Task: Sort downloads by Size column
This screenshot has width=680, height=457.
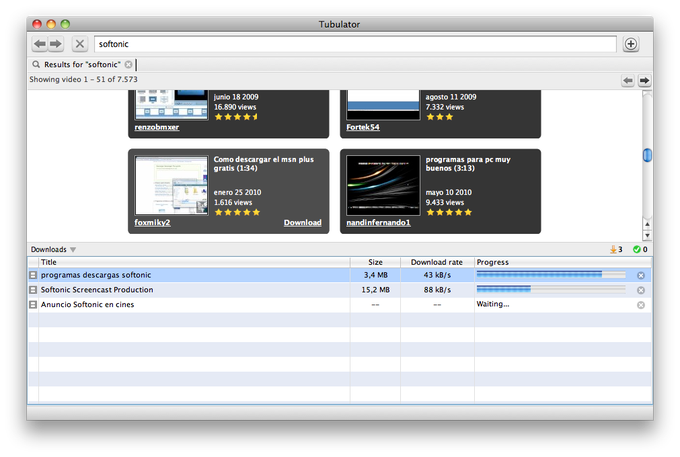Action: coord(375,262)
